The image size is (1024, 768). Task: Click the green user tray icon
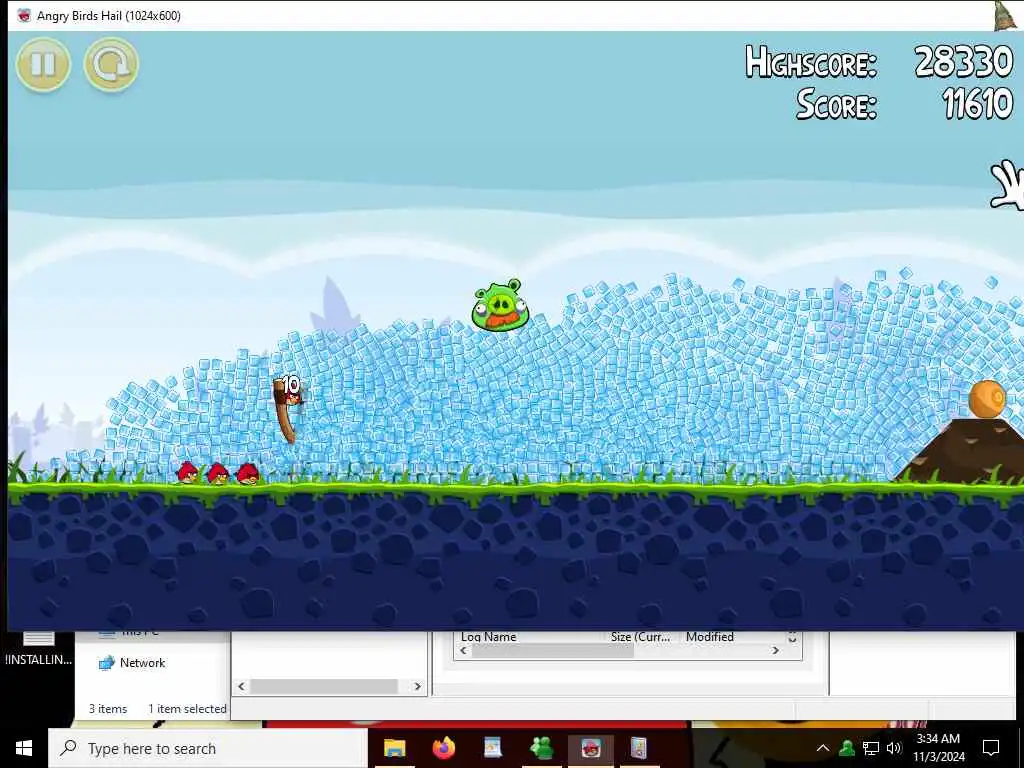pyautogui.click(x=847, y=748)
